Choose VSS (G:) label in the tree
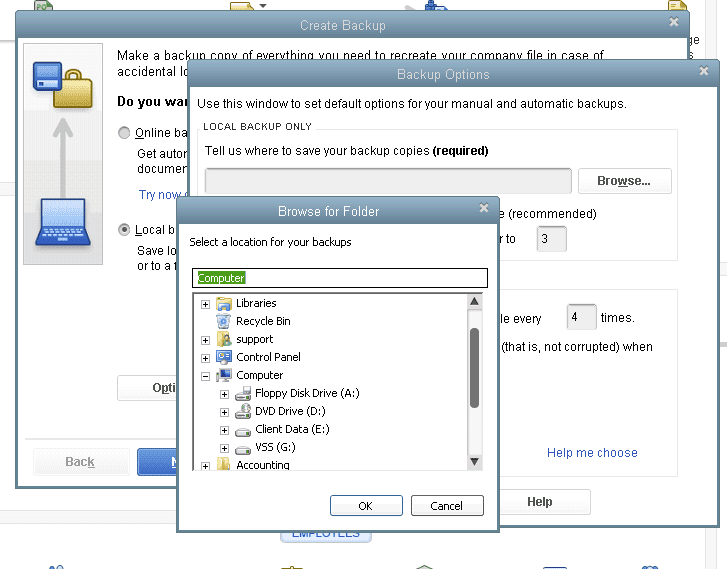The height and width of the screenshot is (569, 727). 275,448
